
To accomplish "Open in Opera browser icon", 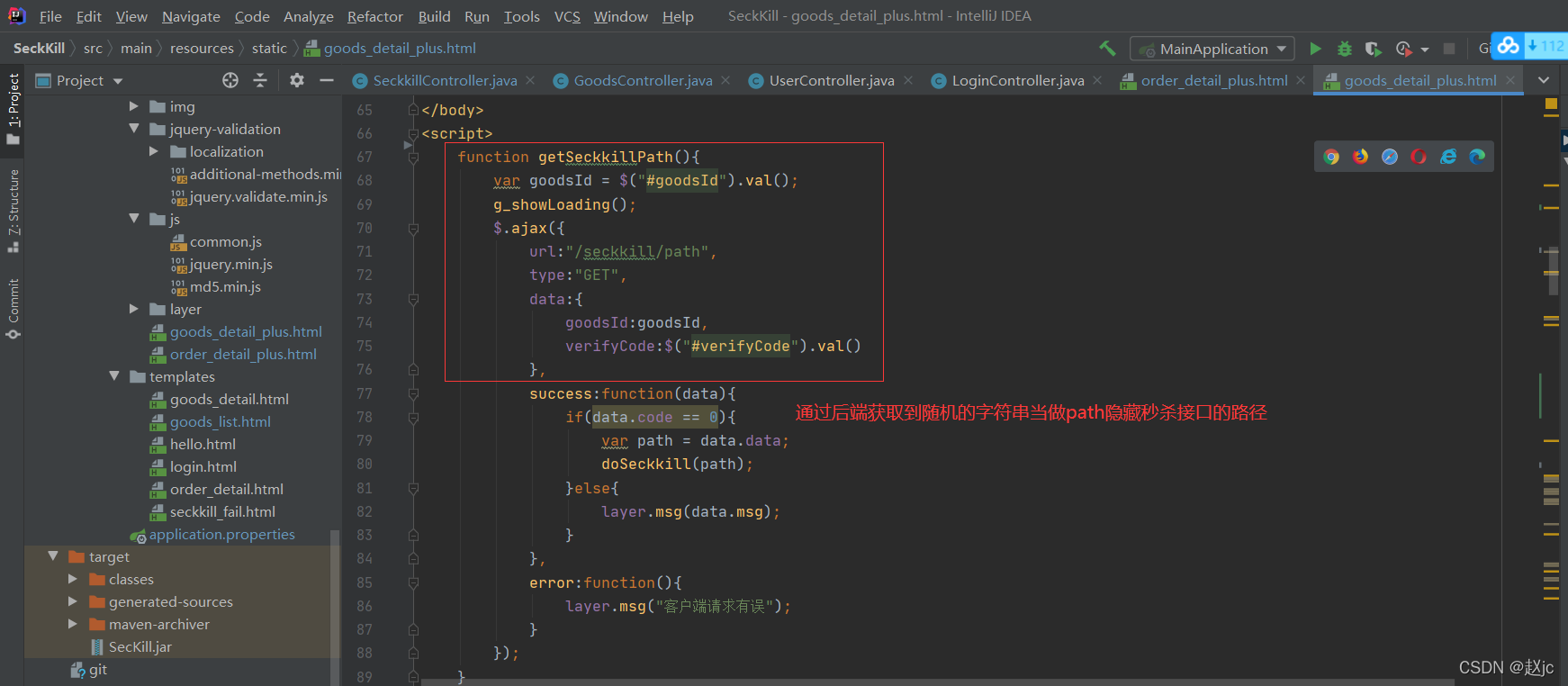I will click(1419, 157).
